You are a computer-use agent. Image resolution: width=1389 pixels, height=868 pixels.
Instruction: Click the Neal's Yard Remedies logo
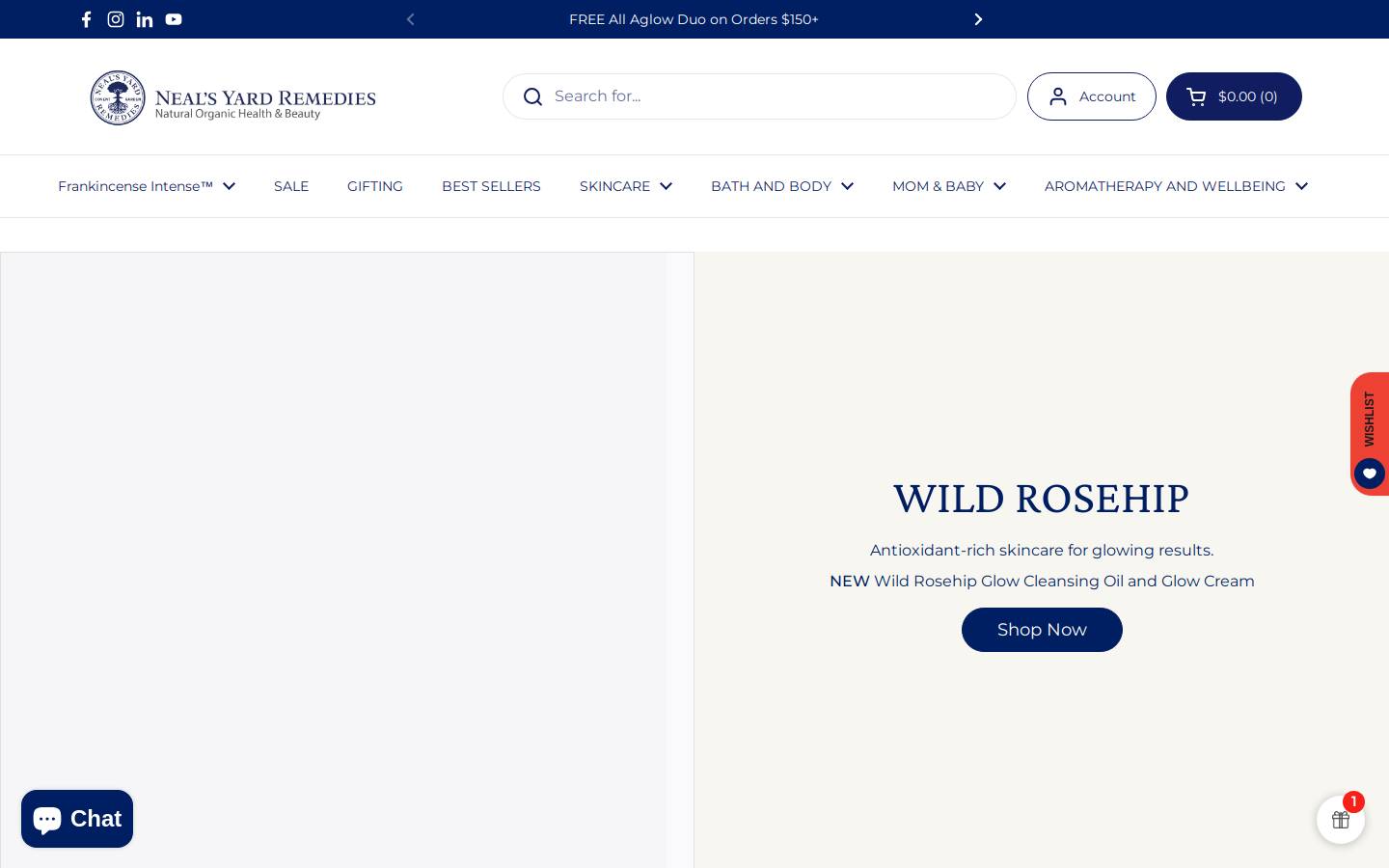[x=232, y=97]
